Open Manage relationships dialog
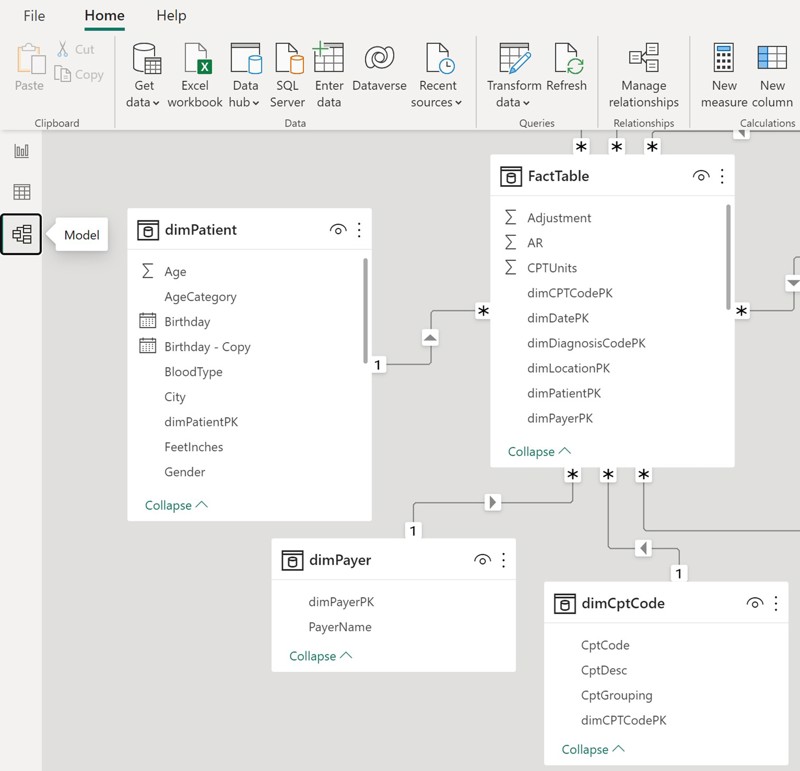Viewport: 800px width, 771px height. pyautogui.click(x=643, y=75)
